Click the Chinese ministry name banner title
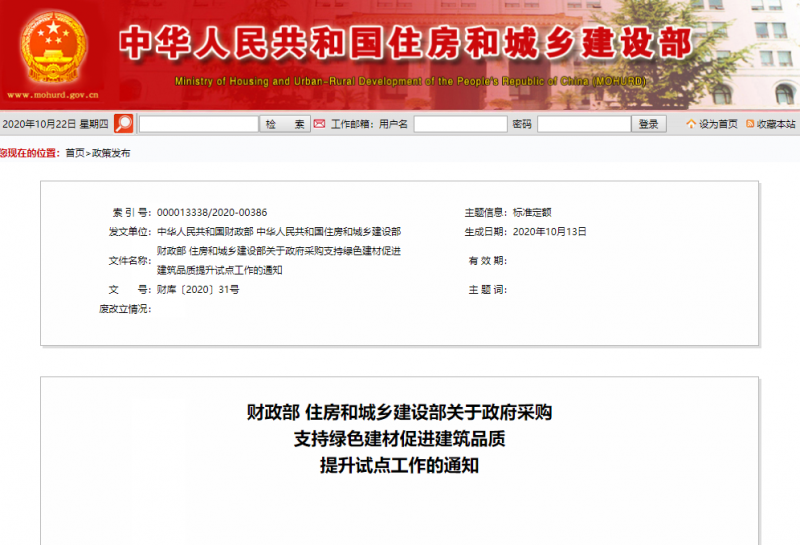The width and height of the screenshot is (800, 545). click(406, 42)
